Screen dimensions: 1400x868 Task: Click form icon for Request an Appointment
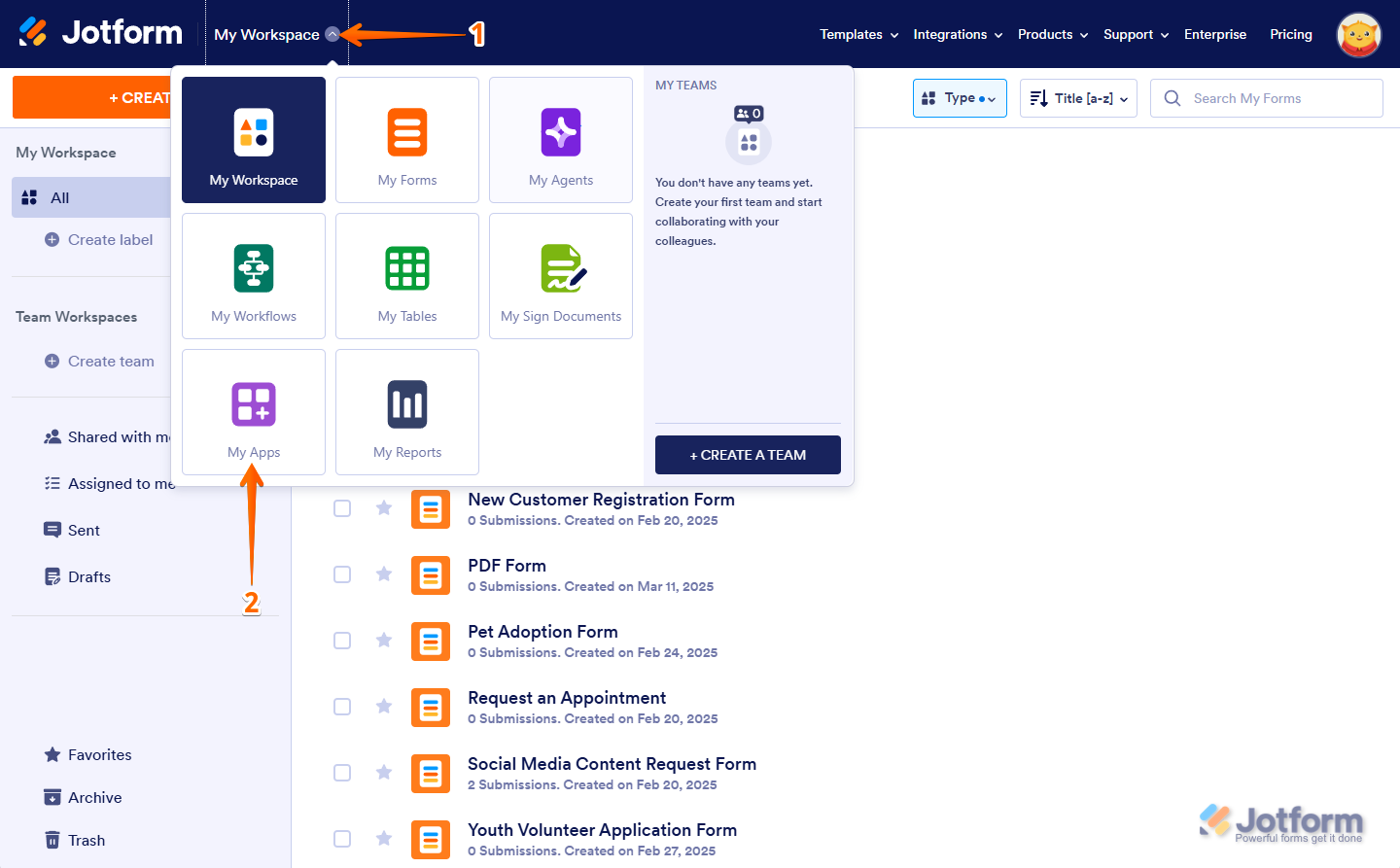tap(431, 708)
